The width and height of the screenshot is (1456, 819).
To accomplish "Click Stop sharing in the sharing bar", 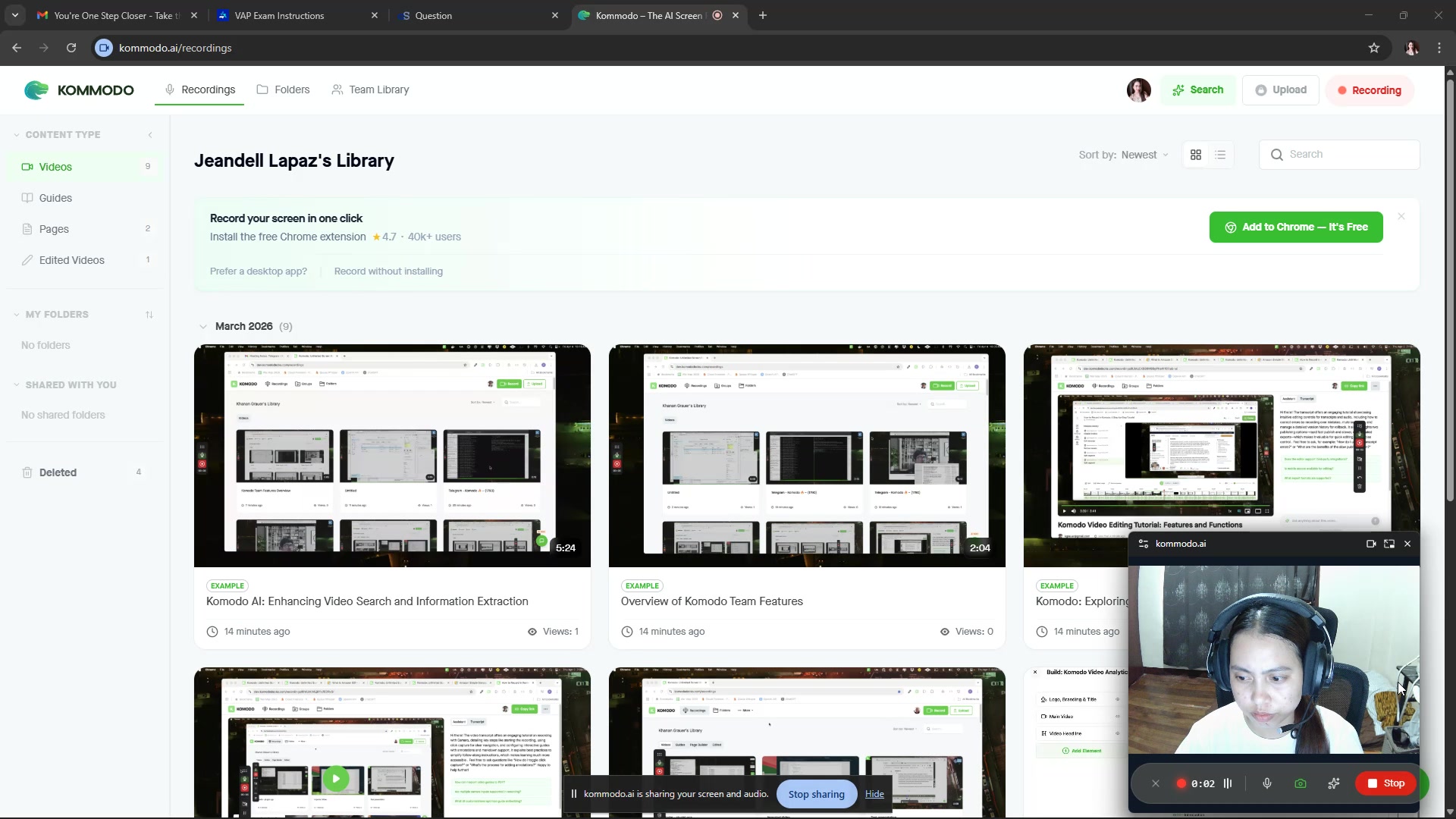I will click(x=816, y=794).
